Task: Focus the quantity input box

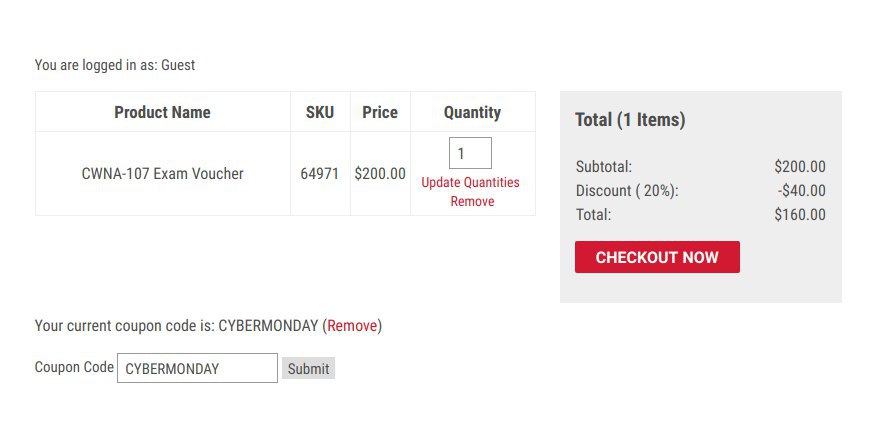Action: (470, 153)
